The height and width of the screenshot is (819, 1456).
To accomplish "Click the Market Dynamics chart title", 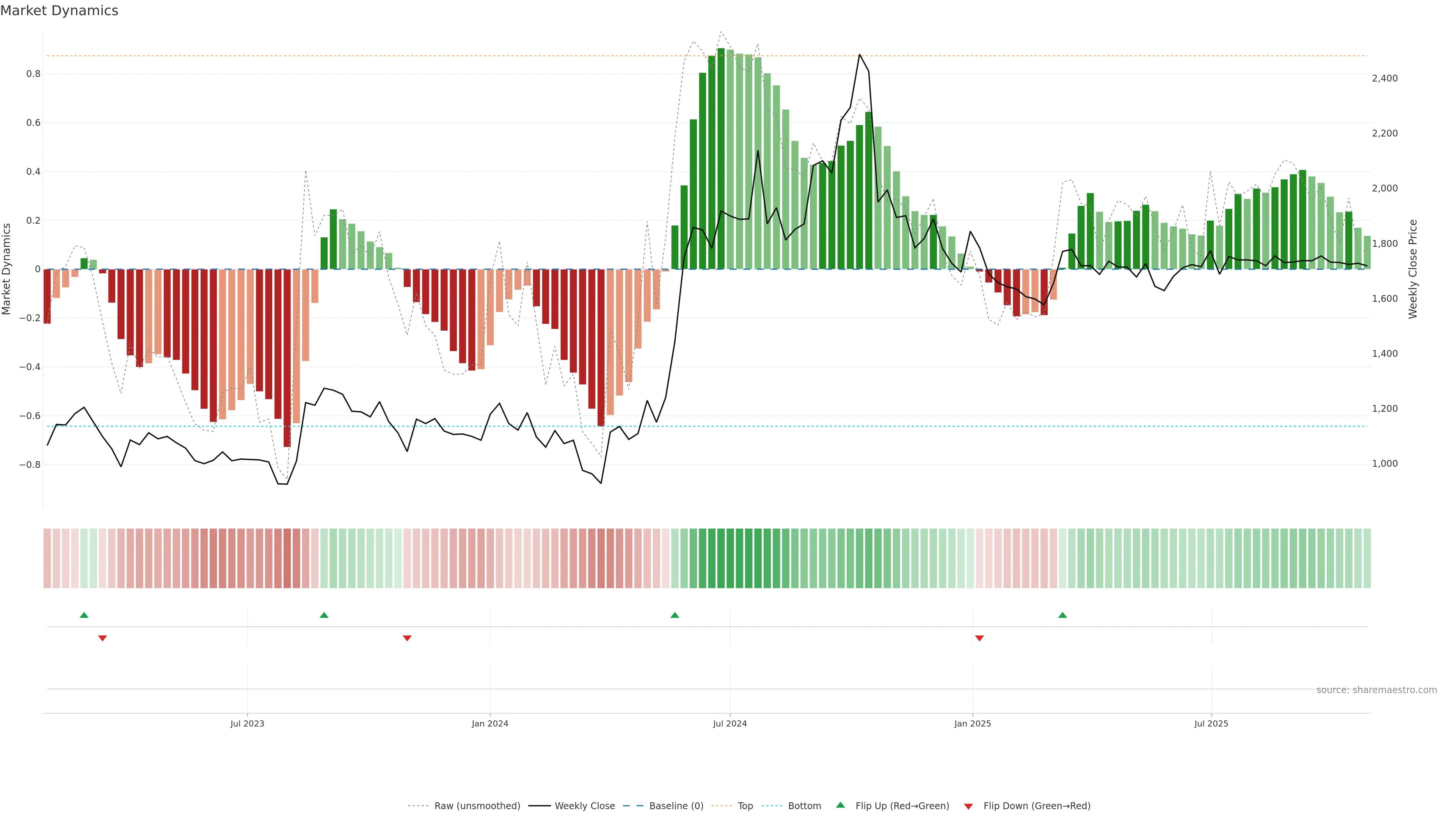I will coord(60,11).
